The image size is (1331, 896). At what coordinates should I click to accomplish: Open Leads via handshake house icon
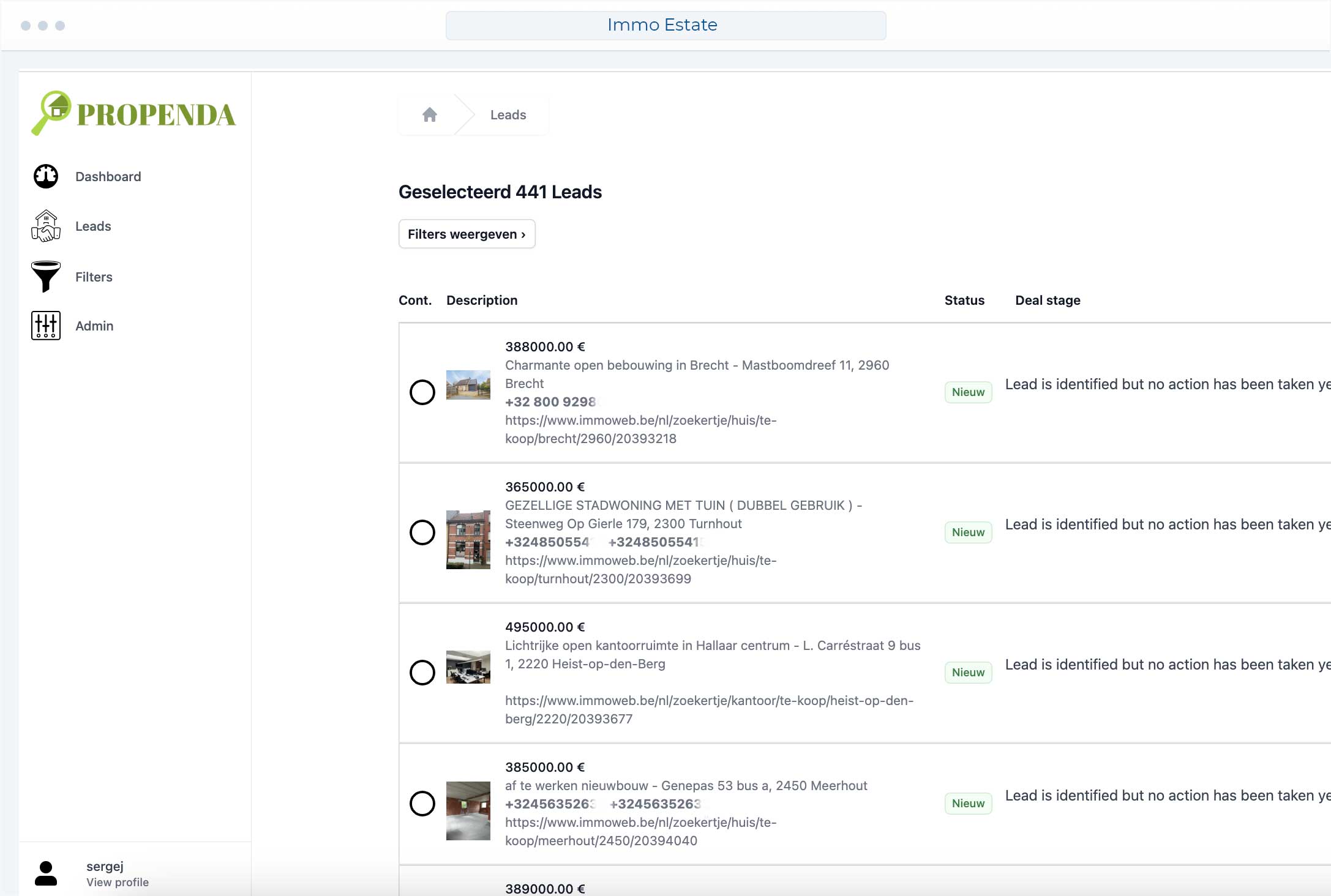point(46,226)
